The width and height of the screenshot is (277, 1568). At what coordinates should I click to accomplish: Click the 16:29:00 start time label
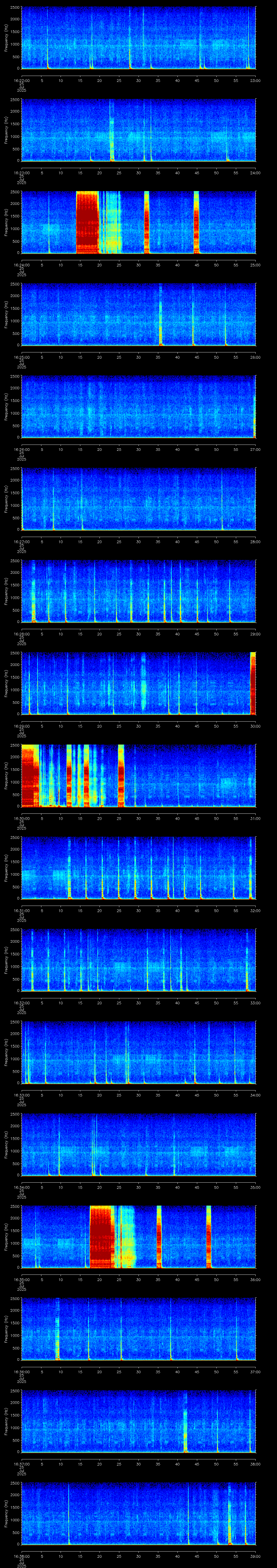tap(21, 726)
